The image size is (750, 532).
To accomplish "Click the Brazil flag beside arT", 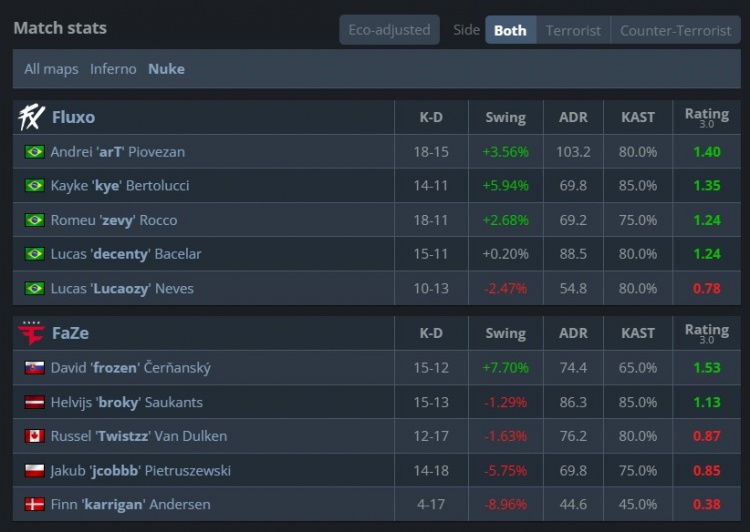I will pos(35,152).
